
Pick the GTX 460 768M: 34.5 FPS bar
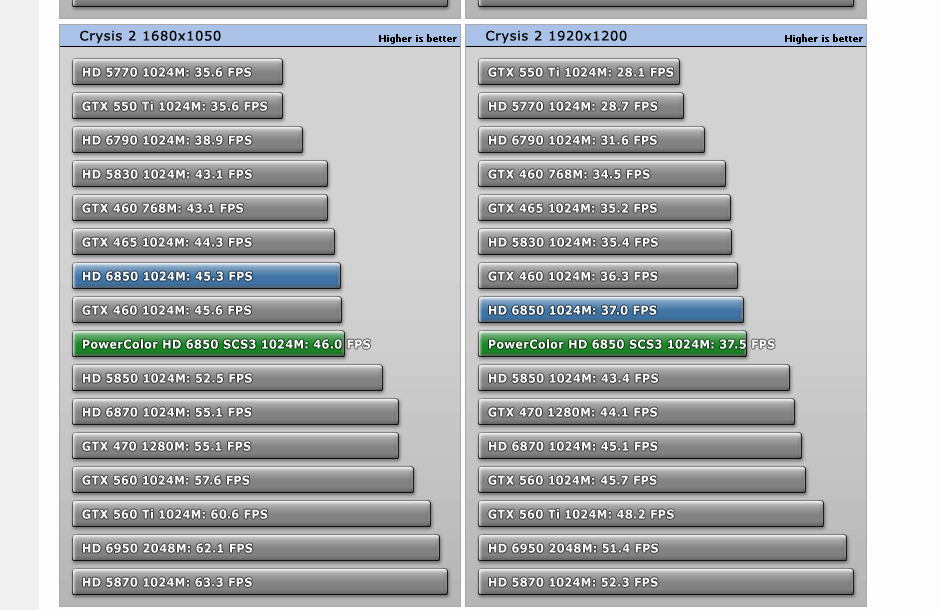coord(602,174)
